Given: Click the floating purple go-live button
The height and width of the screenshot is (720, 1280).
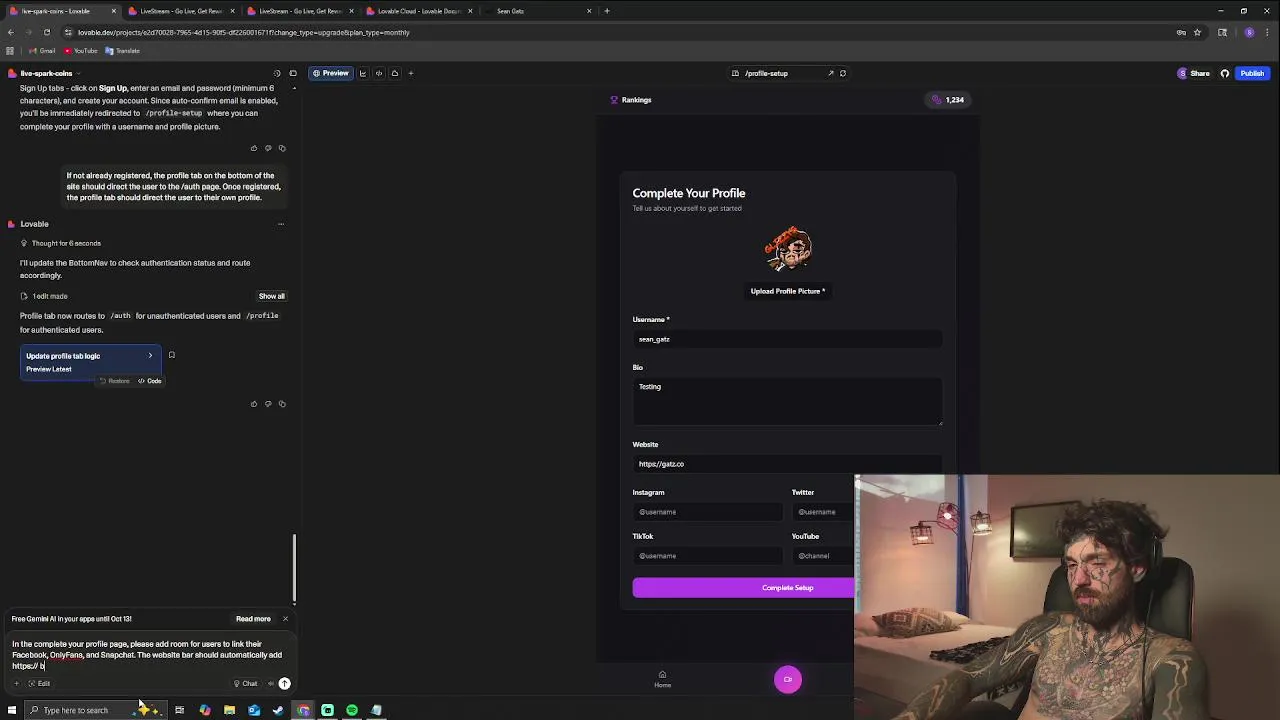Looking at the screenshot, I should point(788,680).
